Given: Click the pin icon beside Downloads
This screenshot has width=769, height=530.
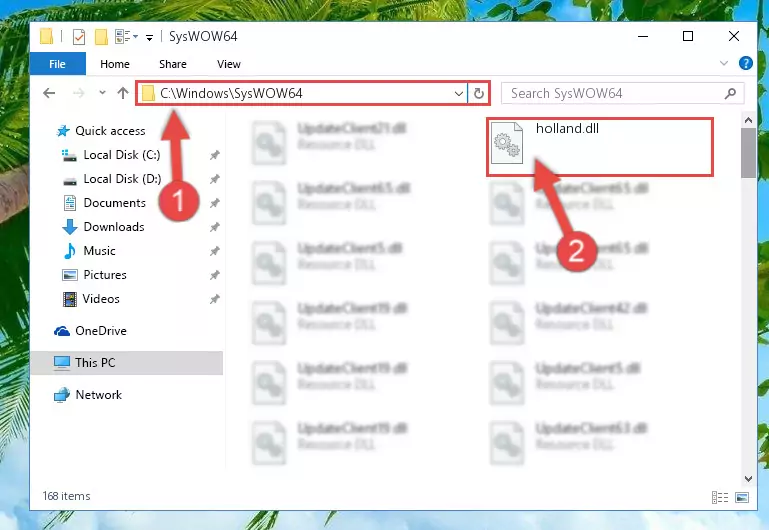Looking at the screenshot, I should click(x=214, y=227).
